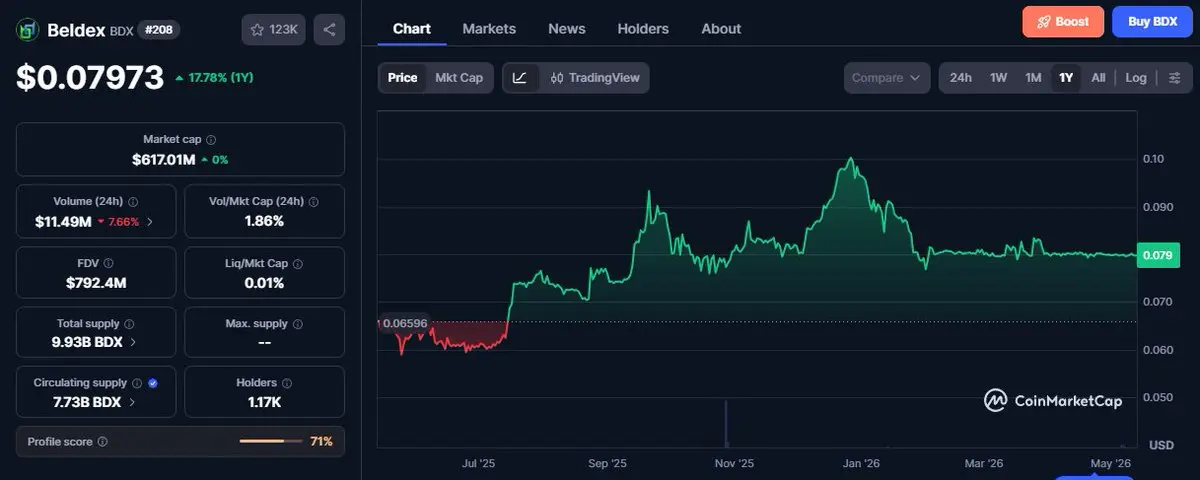
Task: Open the Markets tab
Action: (488, 28)
